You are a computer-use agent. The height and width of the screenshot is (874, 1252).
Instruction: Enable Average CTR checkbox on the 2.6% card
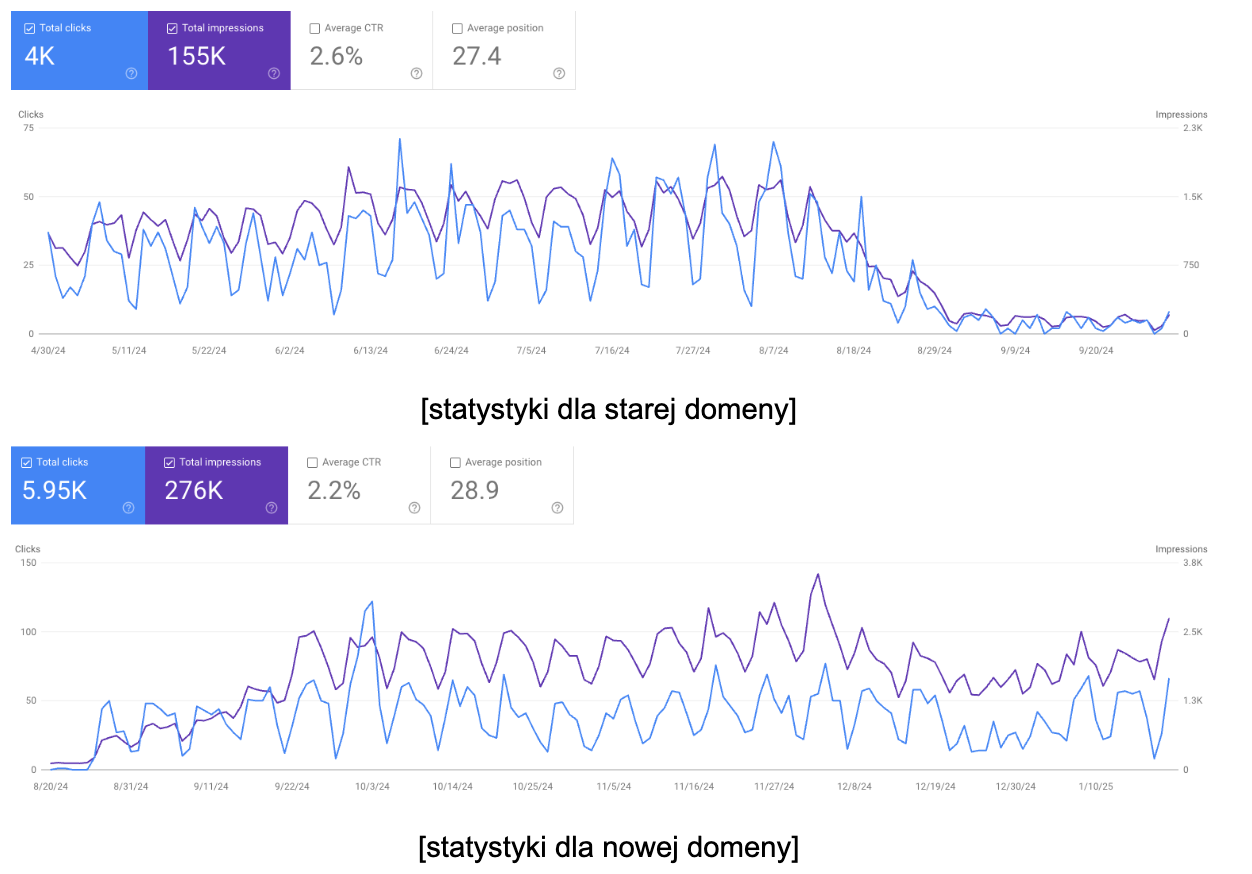point(316,28)
